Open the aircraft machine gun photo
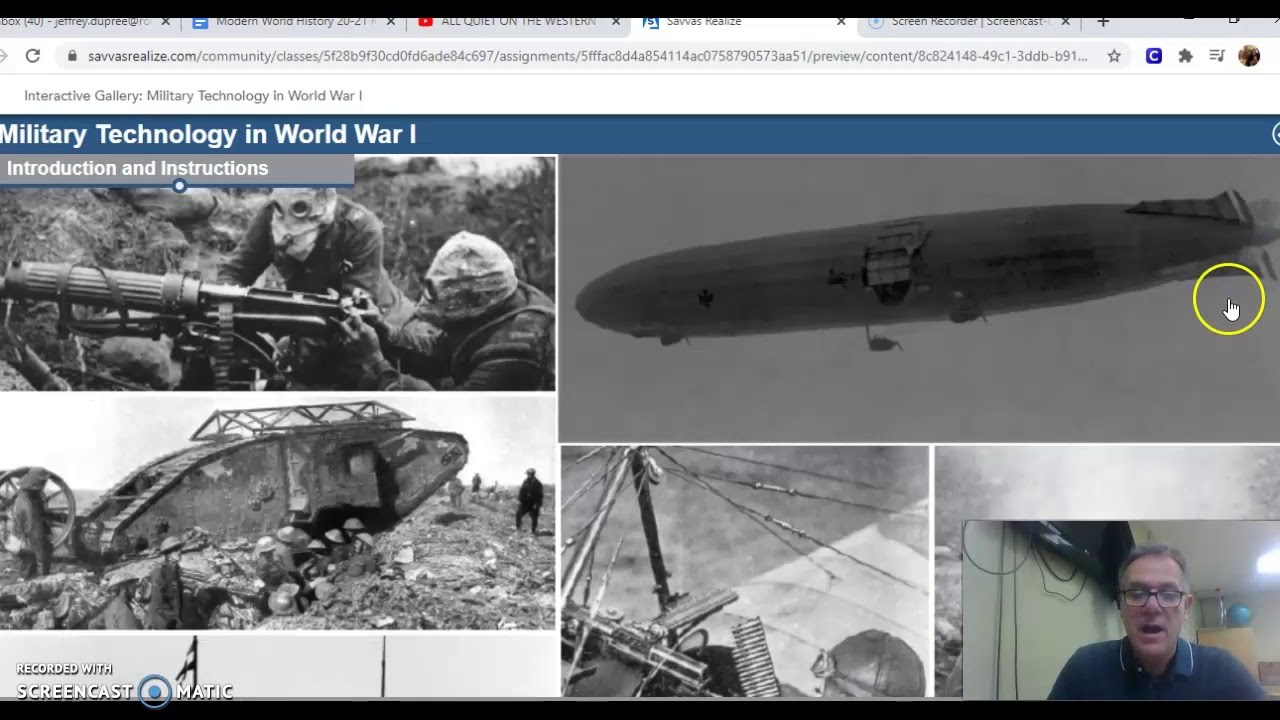This screenshot has width=1280, height=720. 744,571
